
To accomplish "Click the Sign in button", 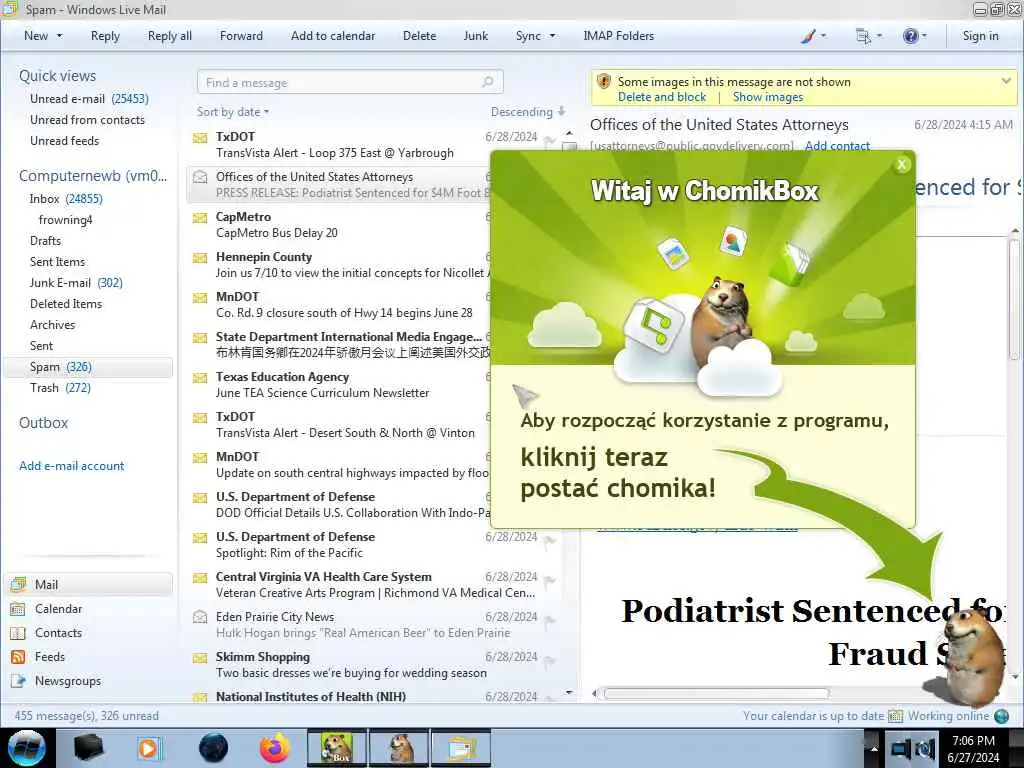I will point(980,36).
